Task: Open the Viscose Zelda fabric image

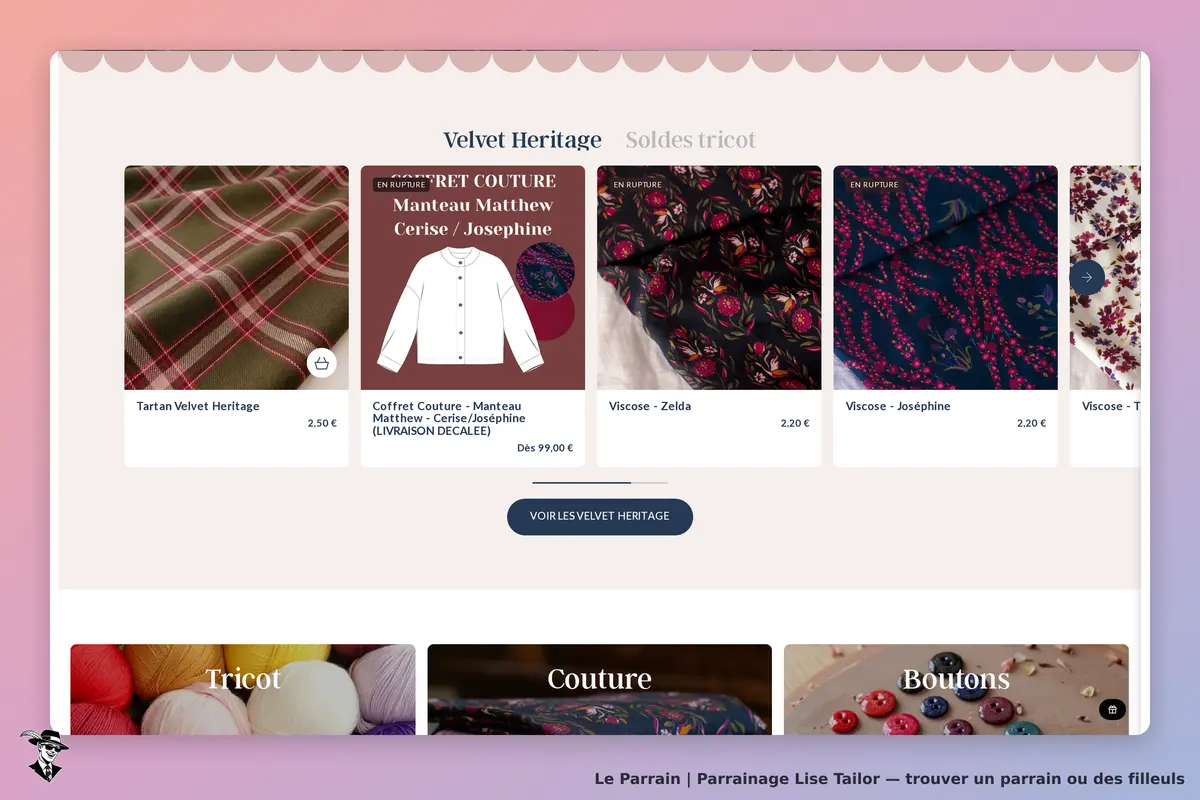Action: [709, 278]
